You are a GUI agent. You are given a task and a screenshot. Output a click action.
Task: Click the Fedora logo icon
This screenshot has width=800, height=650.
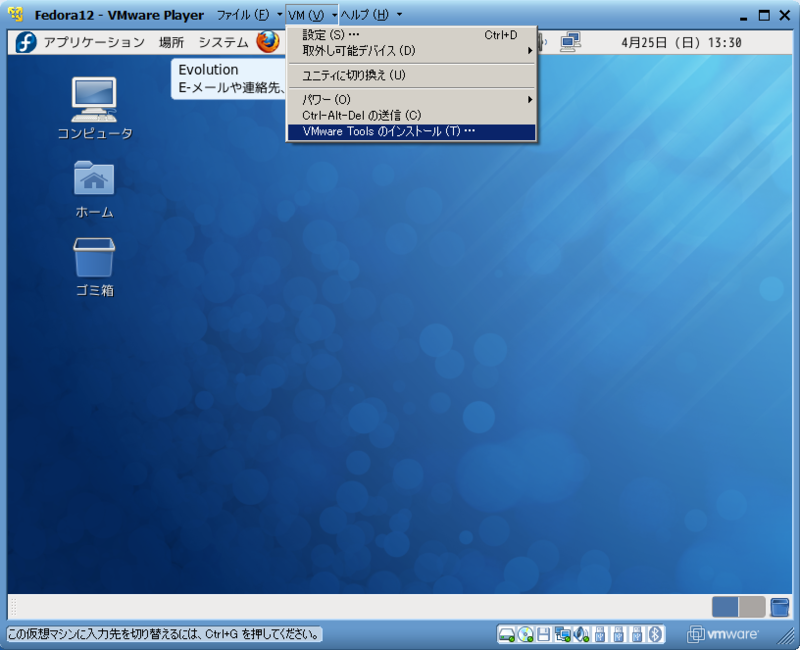click(x=26, y=42)
